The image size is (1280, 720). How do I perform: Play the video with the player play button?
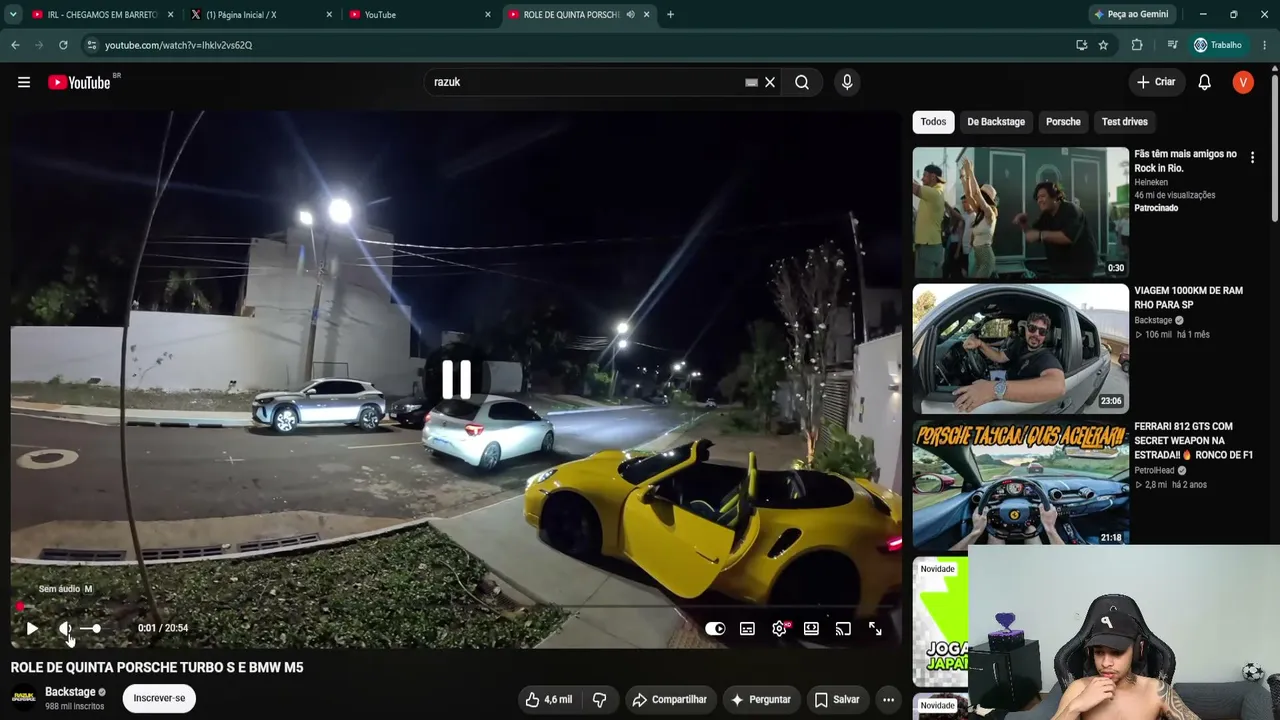tap(32, 628)
